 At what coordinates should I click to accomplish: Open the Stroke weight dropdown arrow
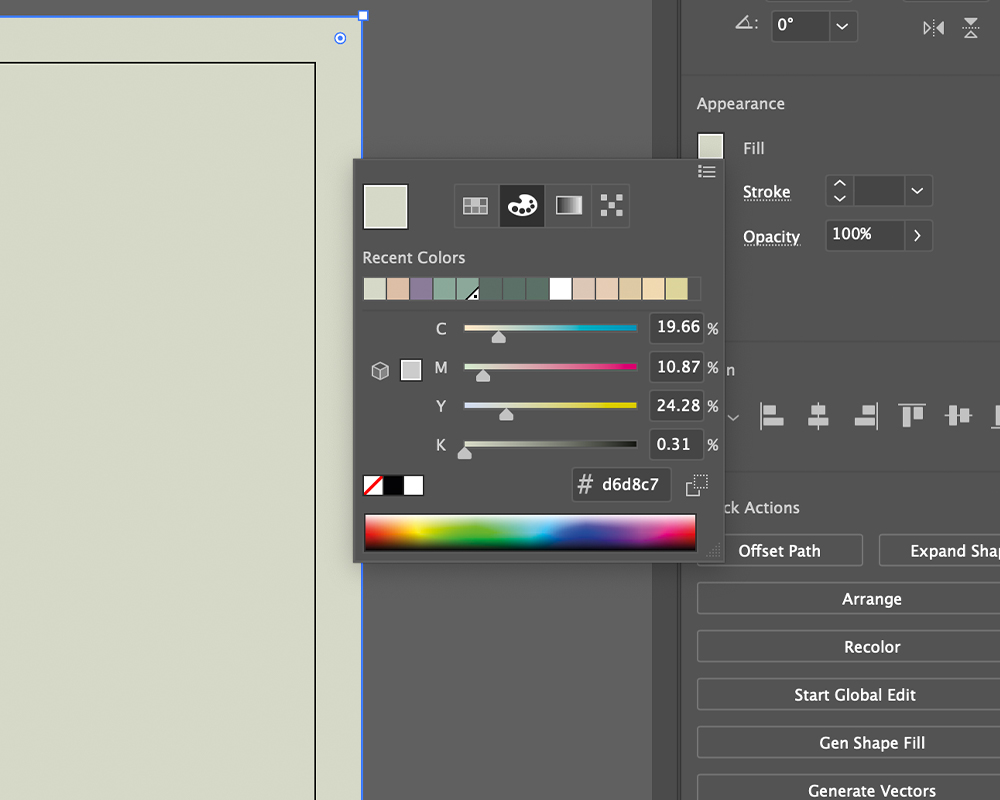(917, 191)
